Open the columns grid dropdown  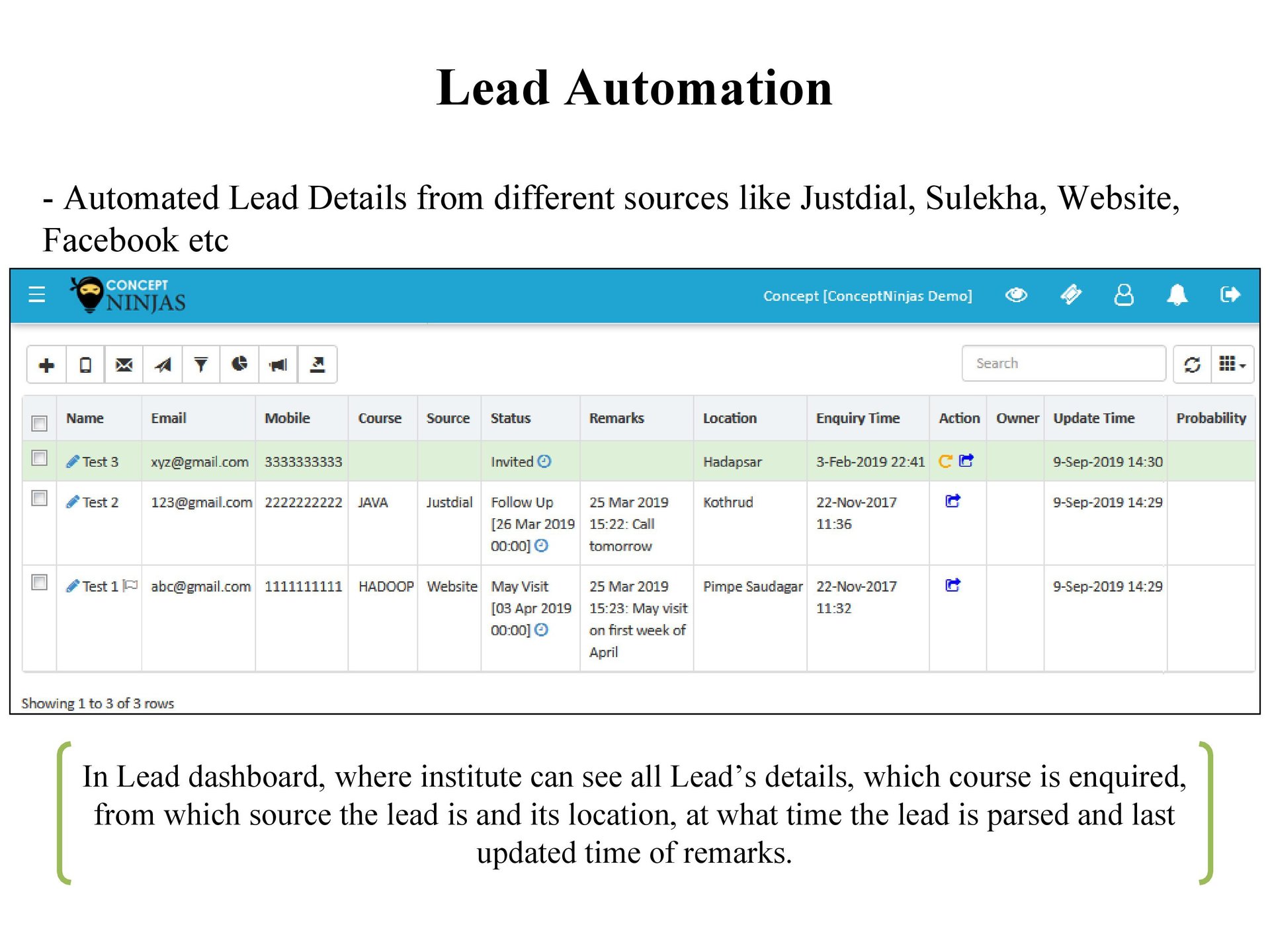click(x=1232, y=364)
